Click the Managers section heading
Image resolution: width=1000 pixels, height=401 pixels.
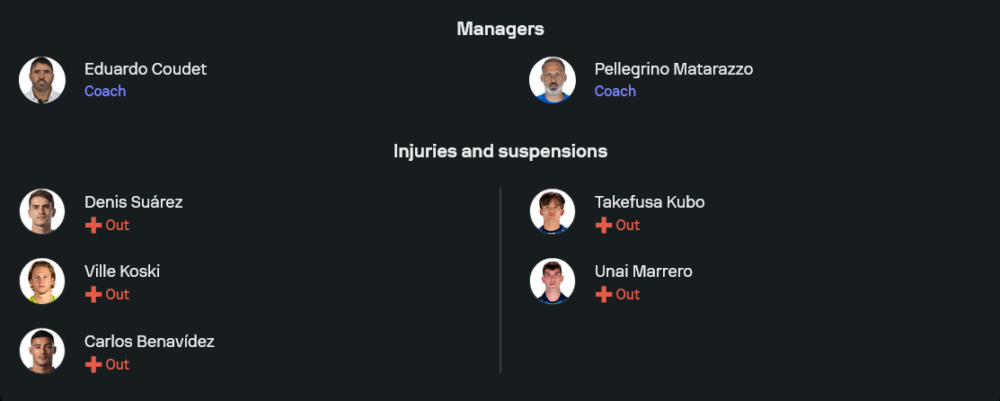[x=500, y=29]
